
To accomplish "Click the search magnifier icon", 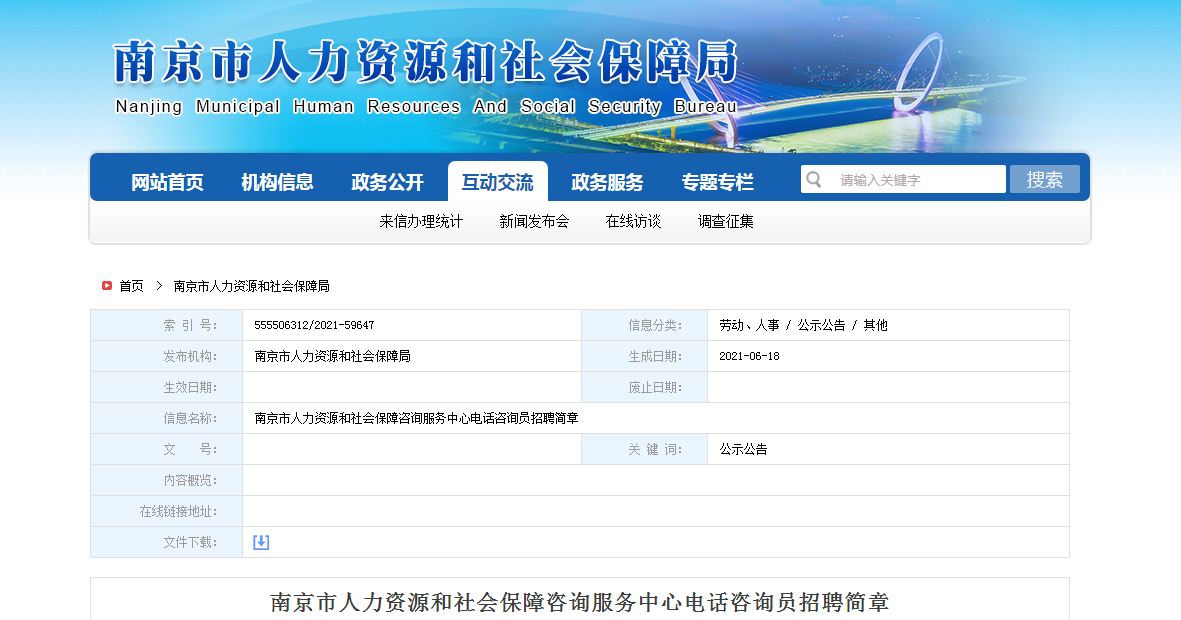I will (813, 179).
